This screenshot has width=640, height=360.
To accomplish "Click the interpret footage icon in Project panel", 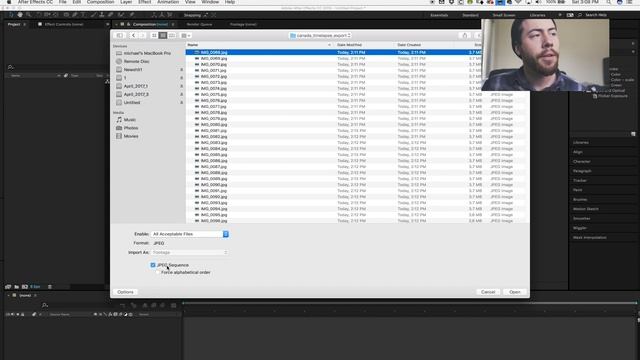I will pyautogui.click(x=8, y=287).
